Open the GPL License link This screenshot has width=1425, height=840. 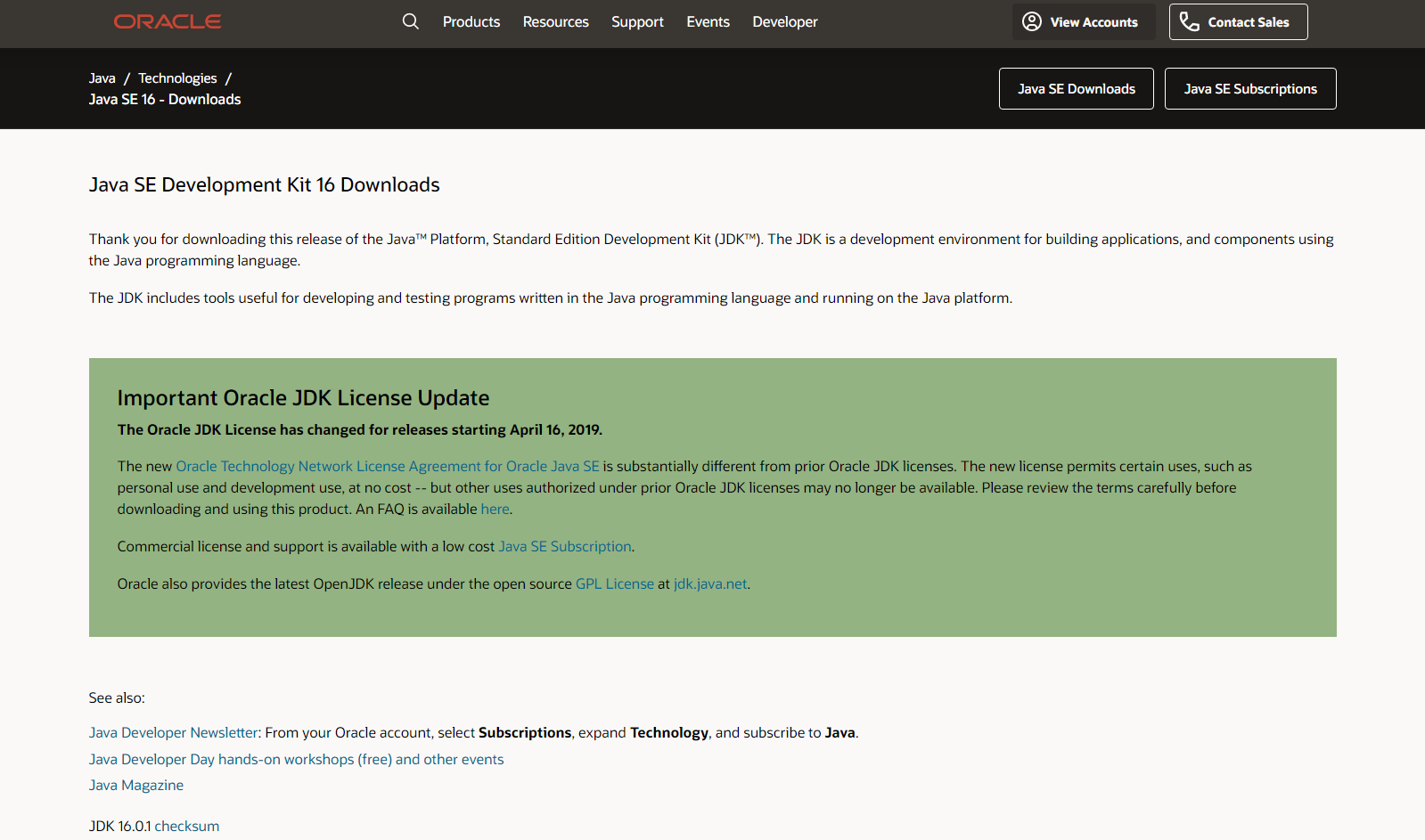click(x=615, y=584)
